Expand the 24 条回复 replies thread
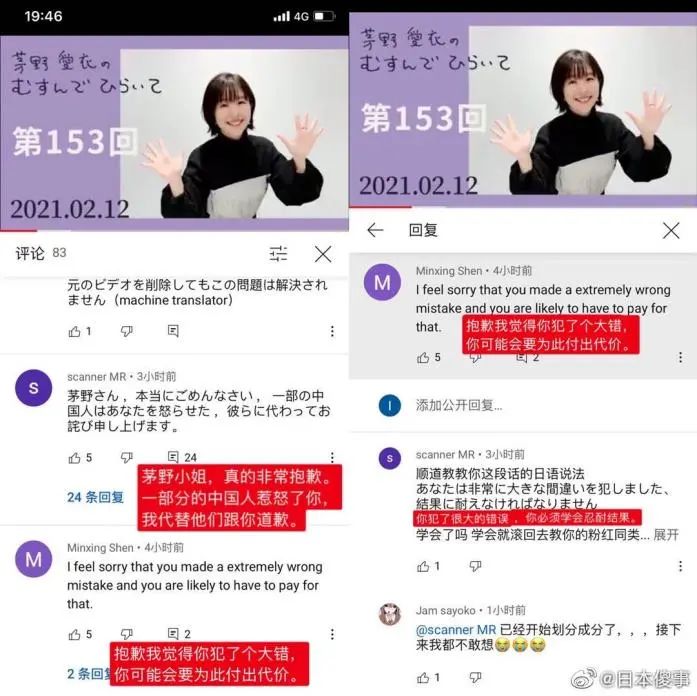Screen dimensions: 697x696 (x=95, y=497)
